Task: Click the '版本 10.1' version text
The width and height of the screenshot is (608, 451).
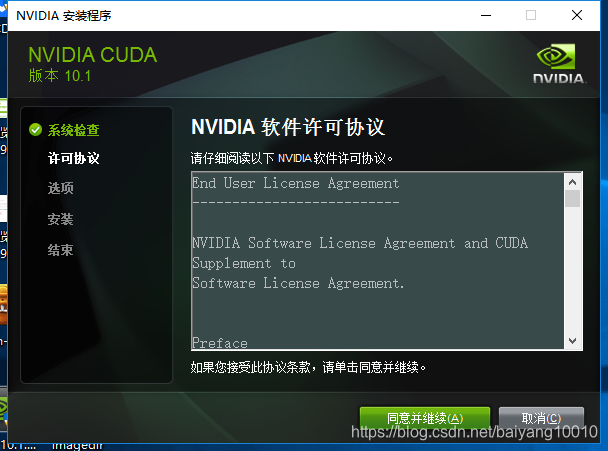Action: coord(60,76)
